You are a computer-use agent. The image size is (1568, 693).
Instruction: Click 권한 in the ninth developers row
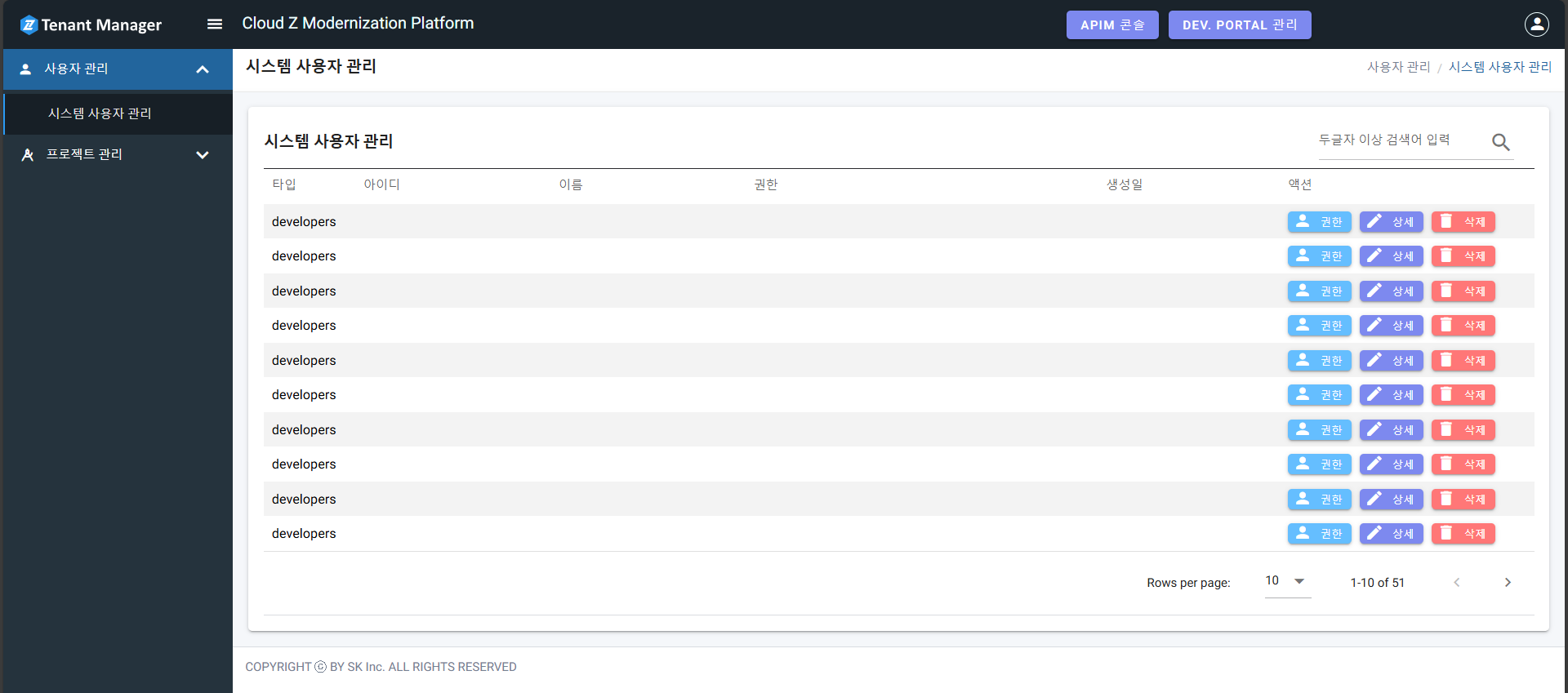click(x=1319, y=500)
